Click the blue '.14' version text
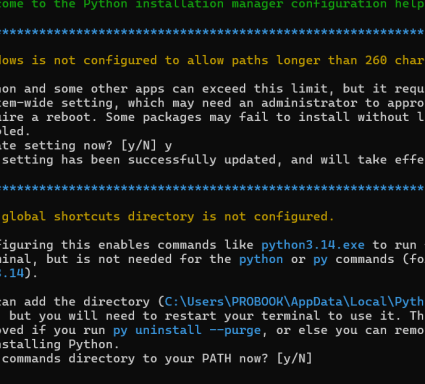425x384 pixels. (x=14, y=273)
